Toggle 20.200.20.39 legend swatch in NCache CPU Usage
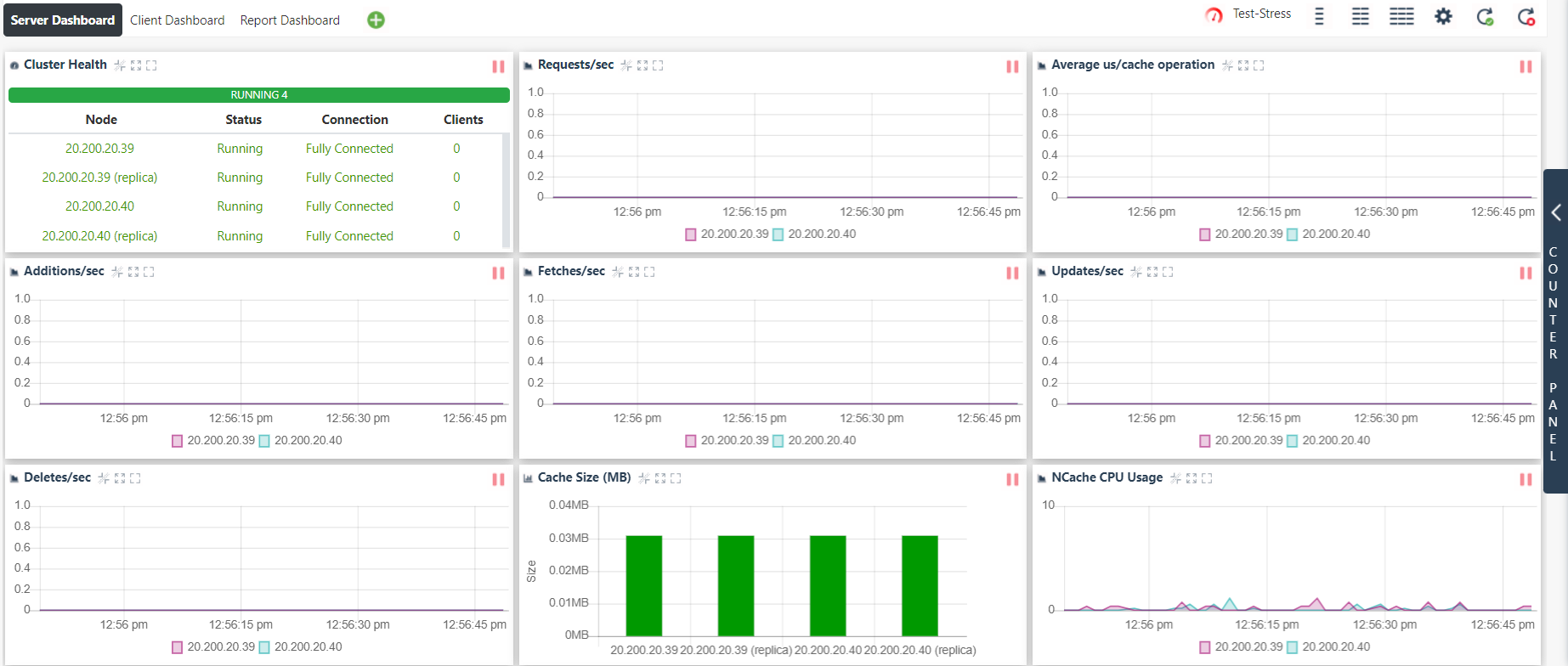Viewport: 1568px width, 666px height. pyautogui.click(x=1204, y=647)
